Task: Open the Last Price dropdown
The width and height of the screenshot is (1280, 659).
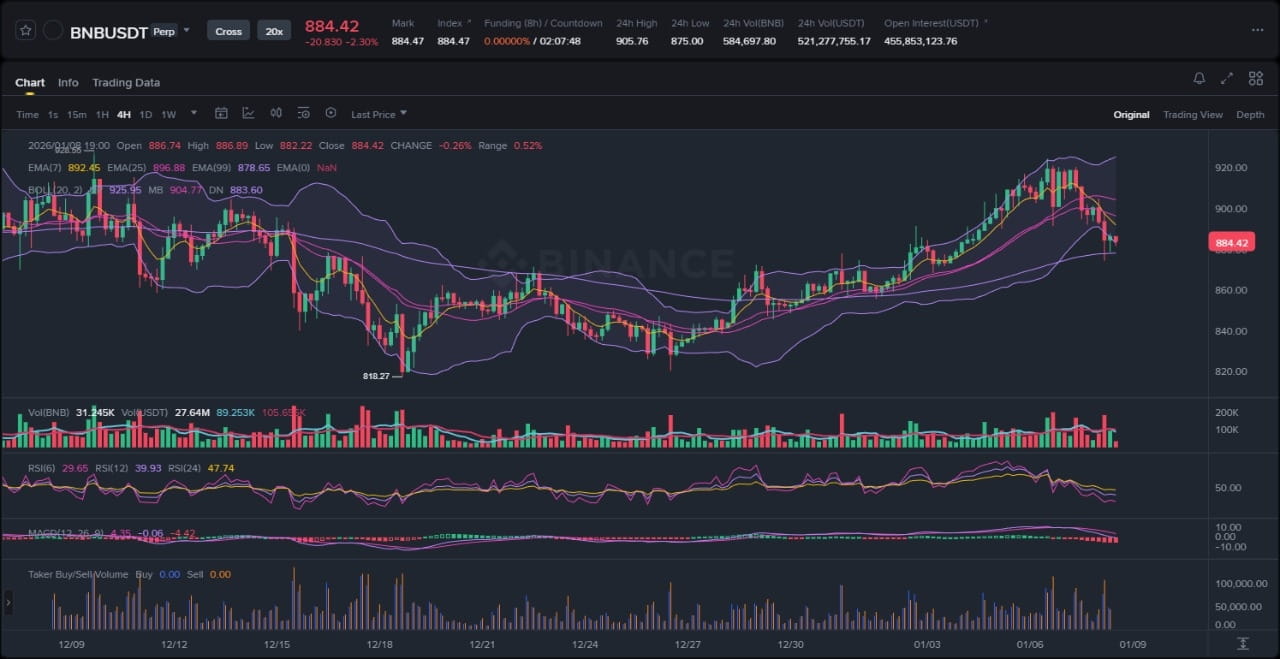Action: [379, 114]
